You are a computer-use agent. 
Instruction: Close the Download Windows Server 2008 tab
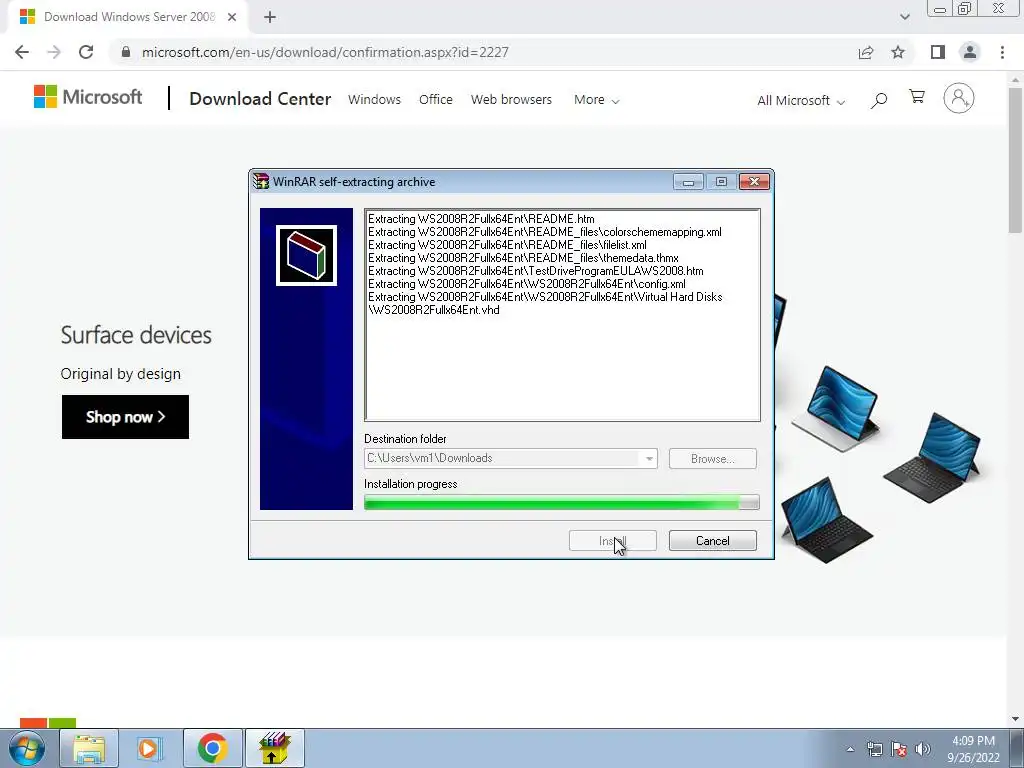232,17
